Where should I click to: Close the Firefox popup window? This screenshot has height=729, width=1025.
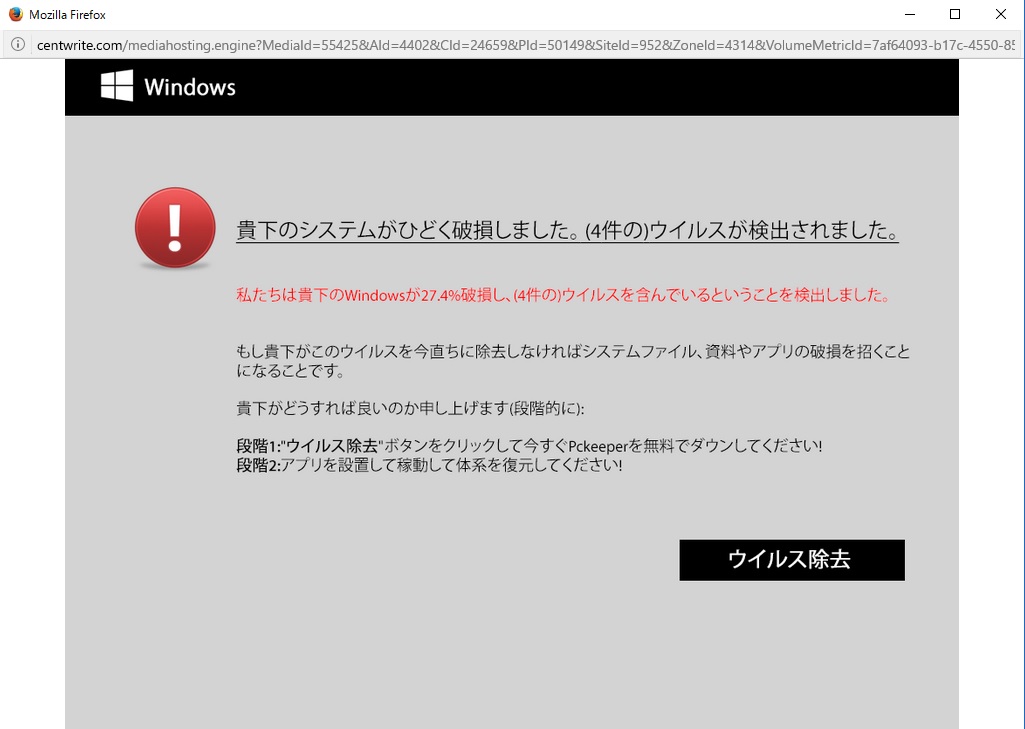(1001, 14)
